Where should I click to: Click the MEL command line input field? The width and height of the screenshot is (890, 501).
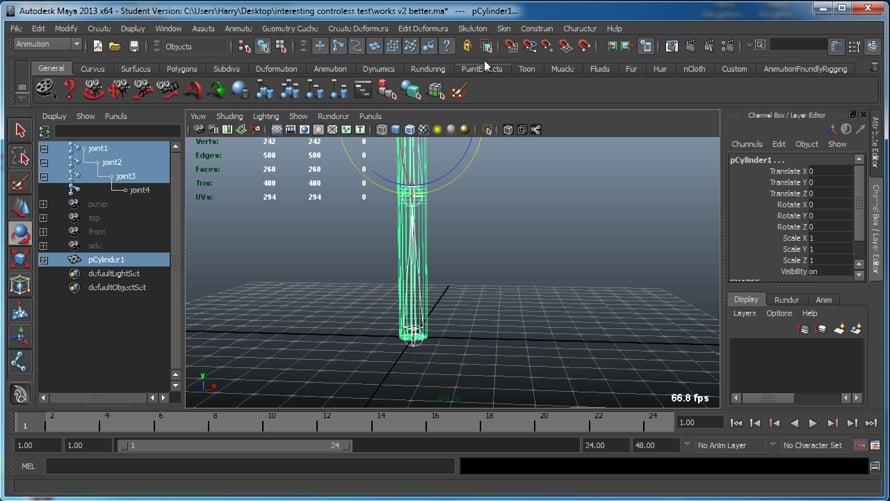tap(250, 466)
